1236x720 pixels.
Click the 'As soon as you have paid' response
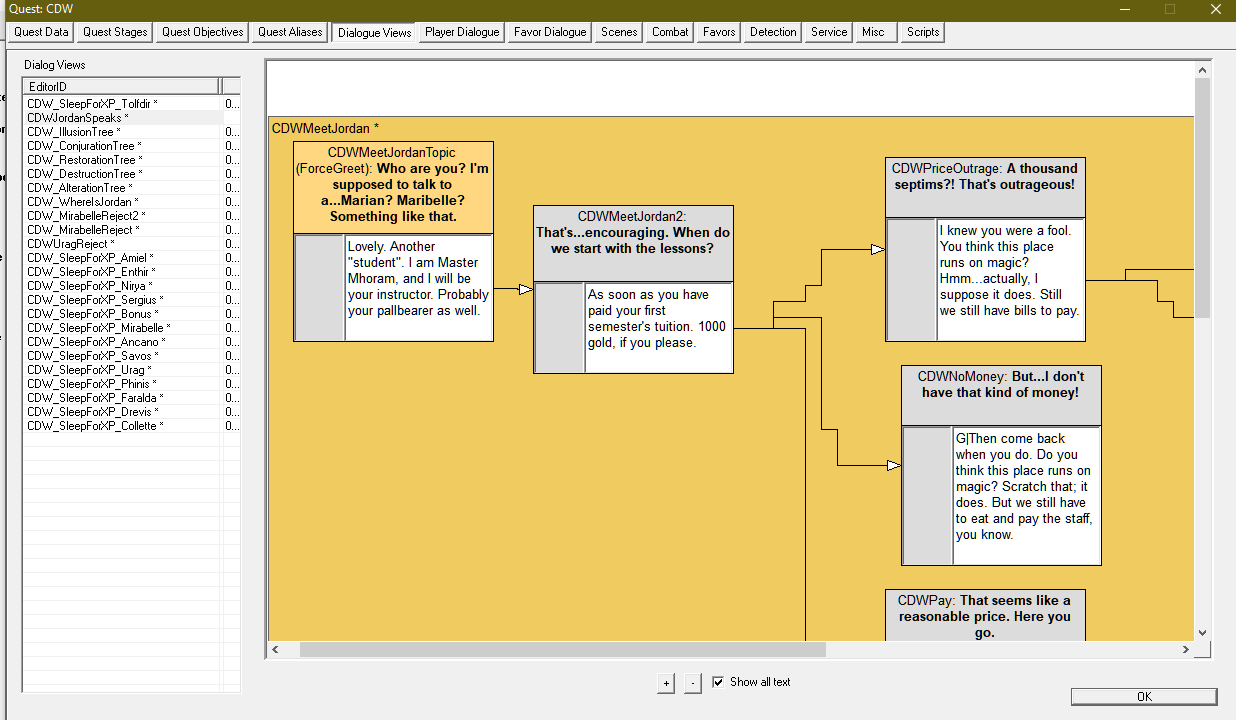(658, 327)
